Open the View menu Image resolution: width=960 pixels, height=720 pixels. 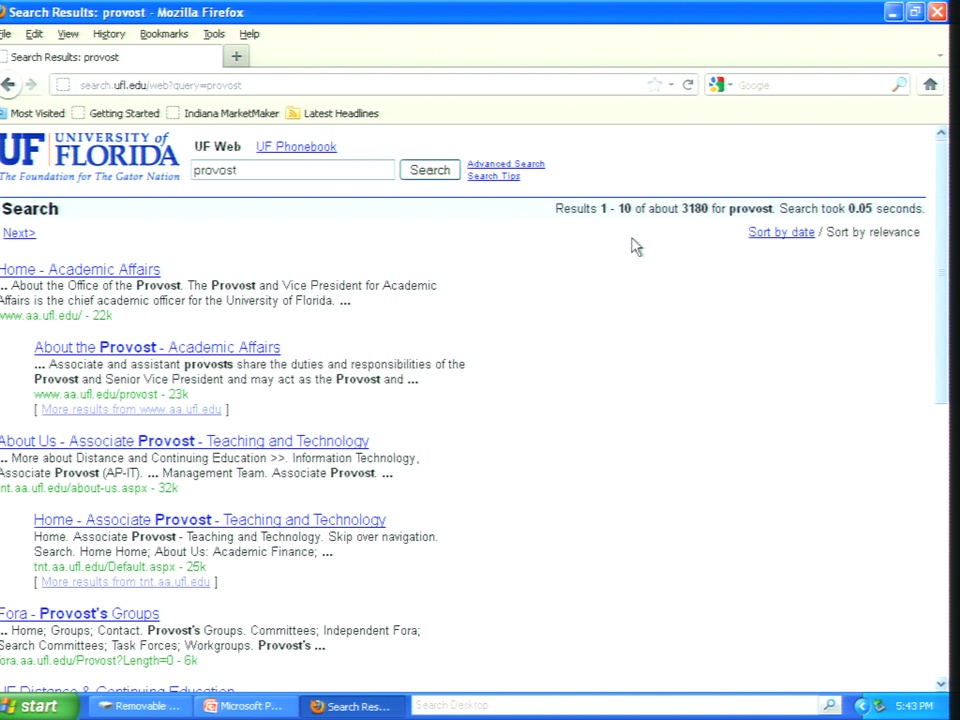point(68,34)
